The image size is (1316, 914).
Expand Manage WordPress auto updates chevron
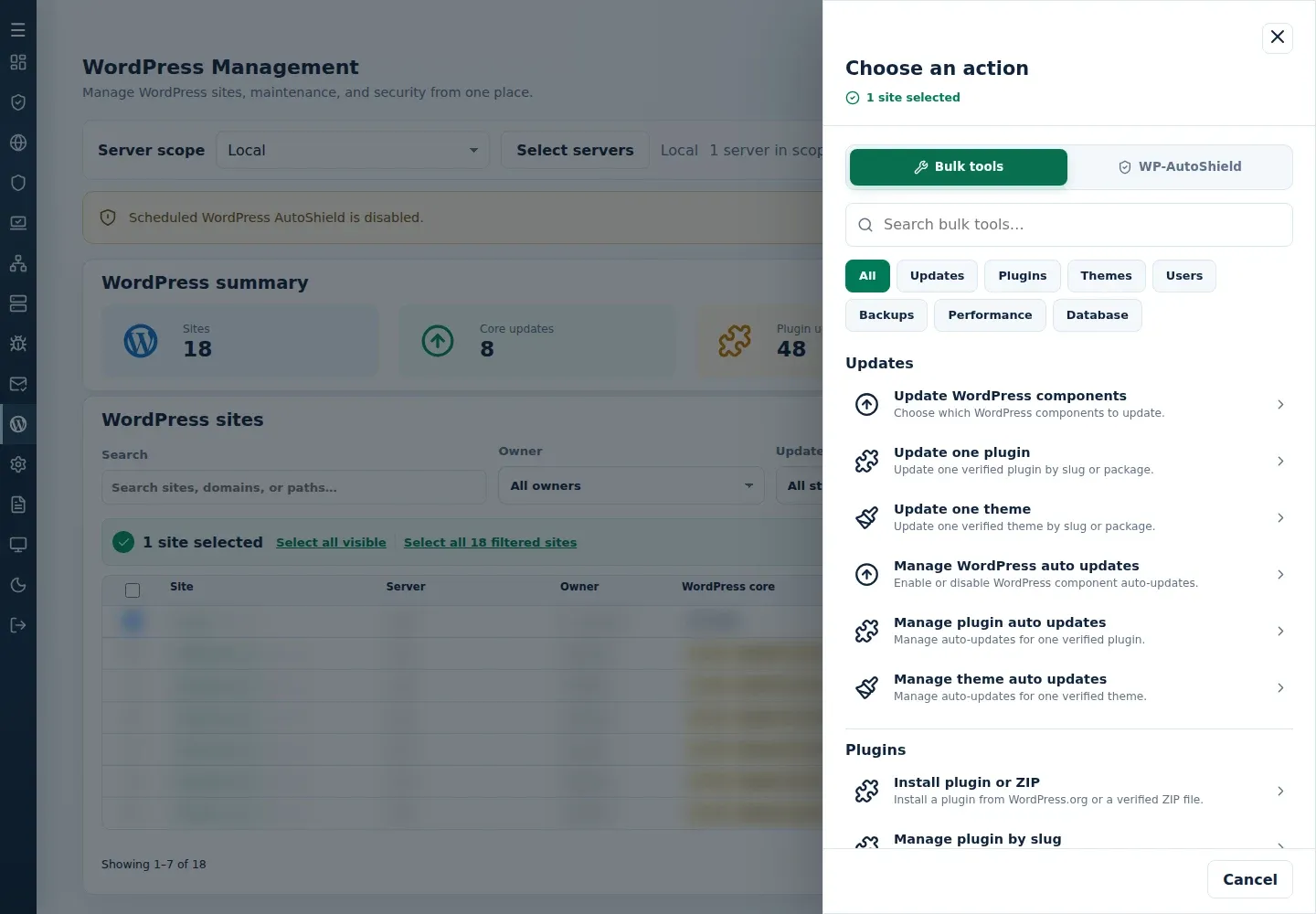point(1280,574)
